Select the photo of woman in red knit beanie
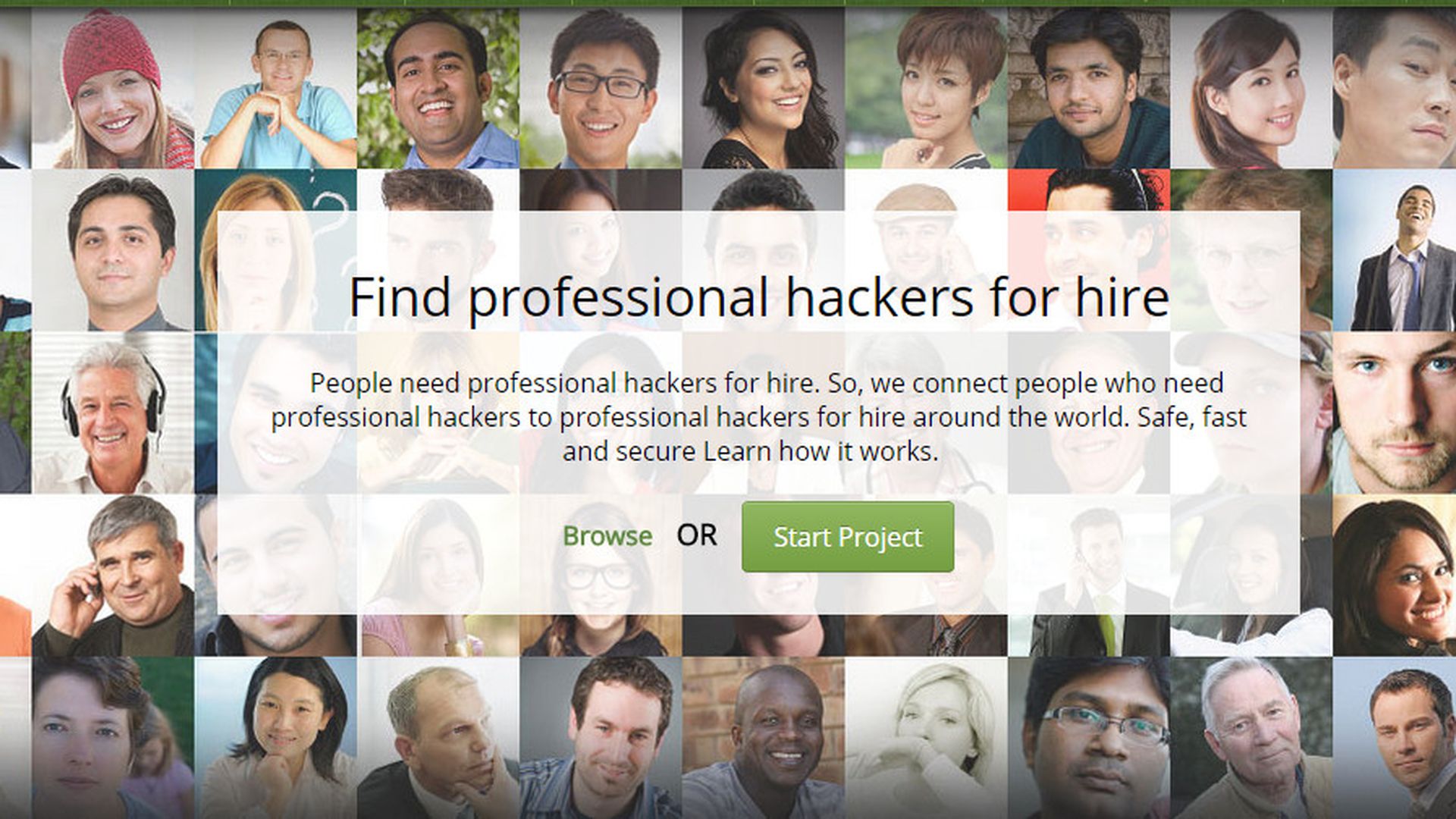This screenshot has width=1456, height=819. [113, 88]
